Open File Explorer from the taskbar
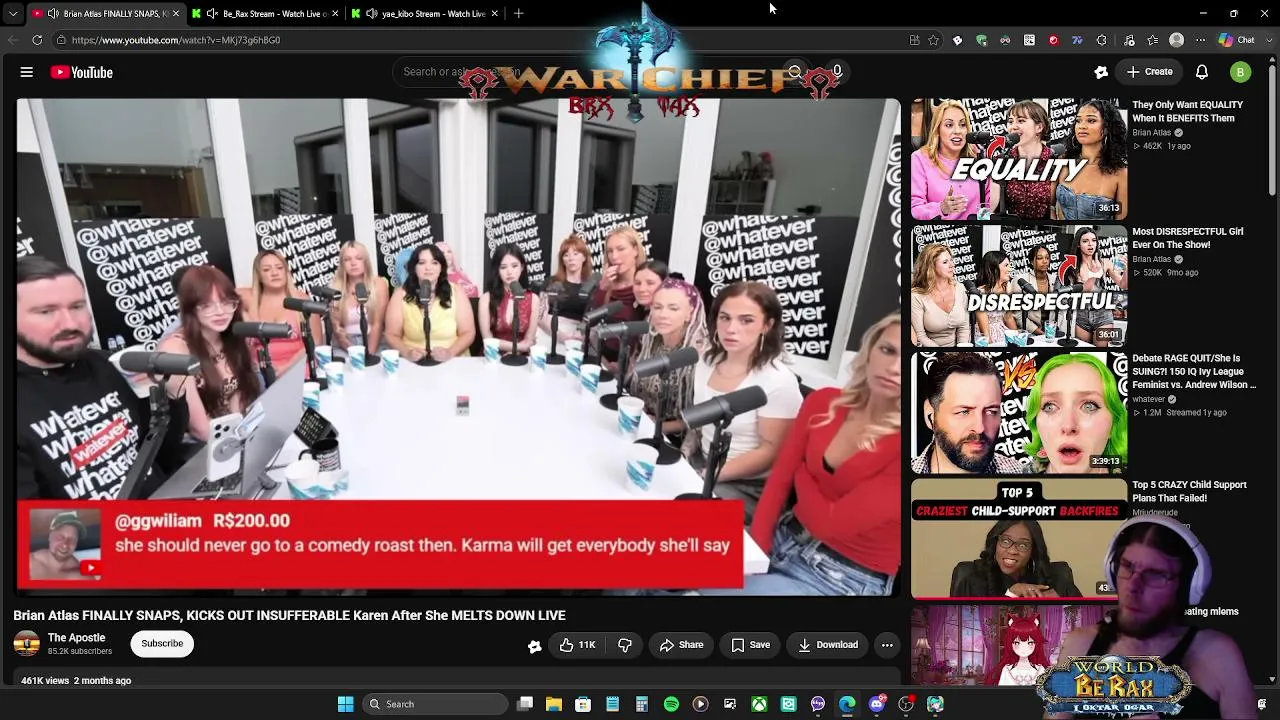Image resolution: width=1280 pixels, height=720 pixels. click(554, 704)
